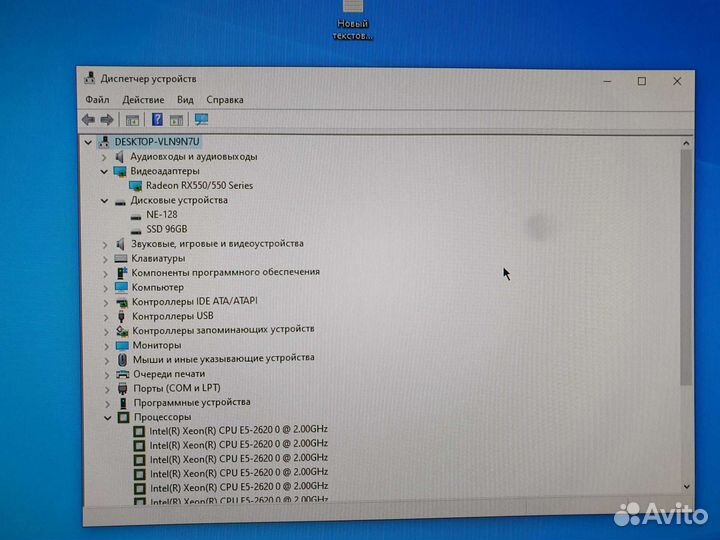Viewport: 720px width, 540px height.
Task: Select the DESKTOP-VLN9N7U root node
Action: (157, 142)
